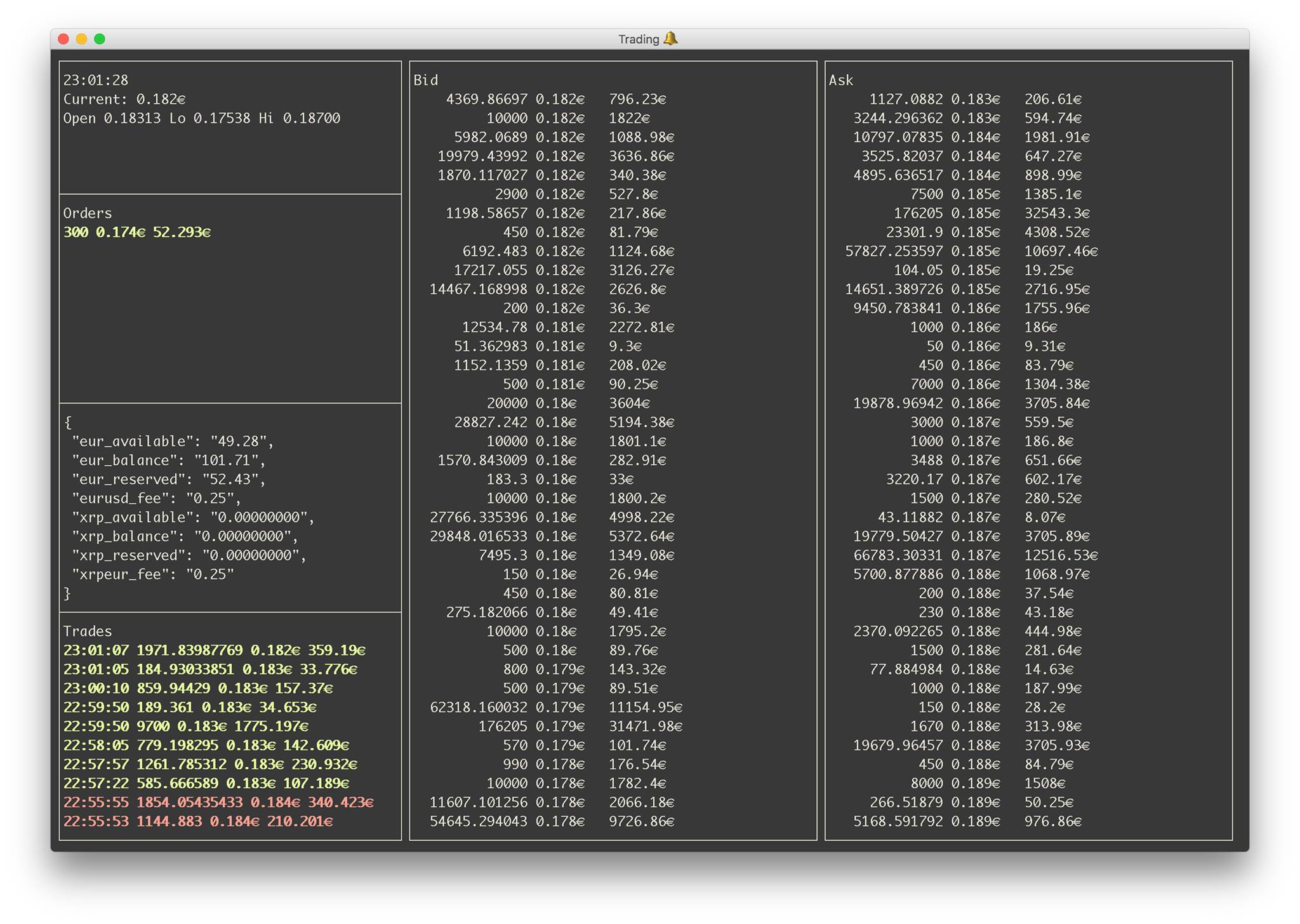Select bid row 1870.117027 at 0.182€
Screen dimensions: 1300x924
coord(552,175)
